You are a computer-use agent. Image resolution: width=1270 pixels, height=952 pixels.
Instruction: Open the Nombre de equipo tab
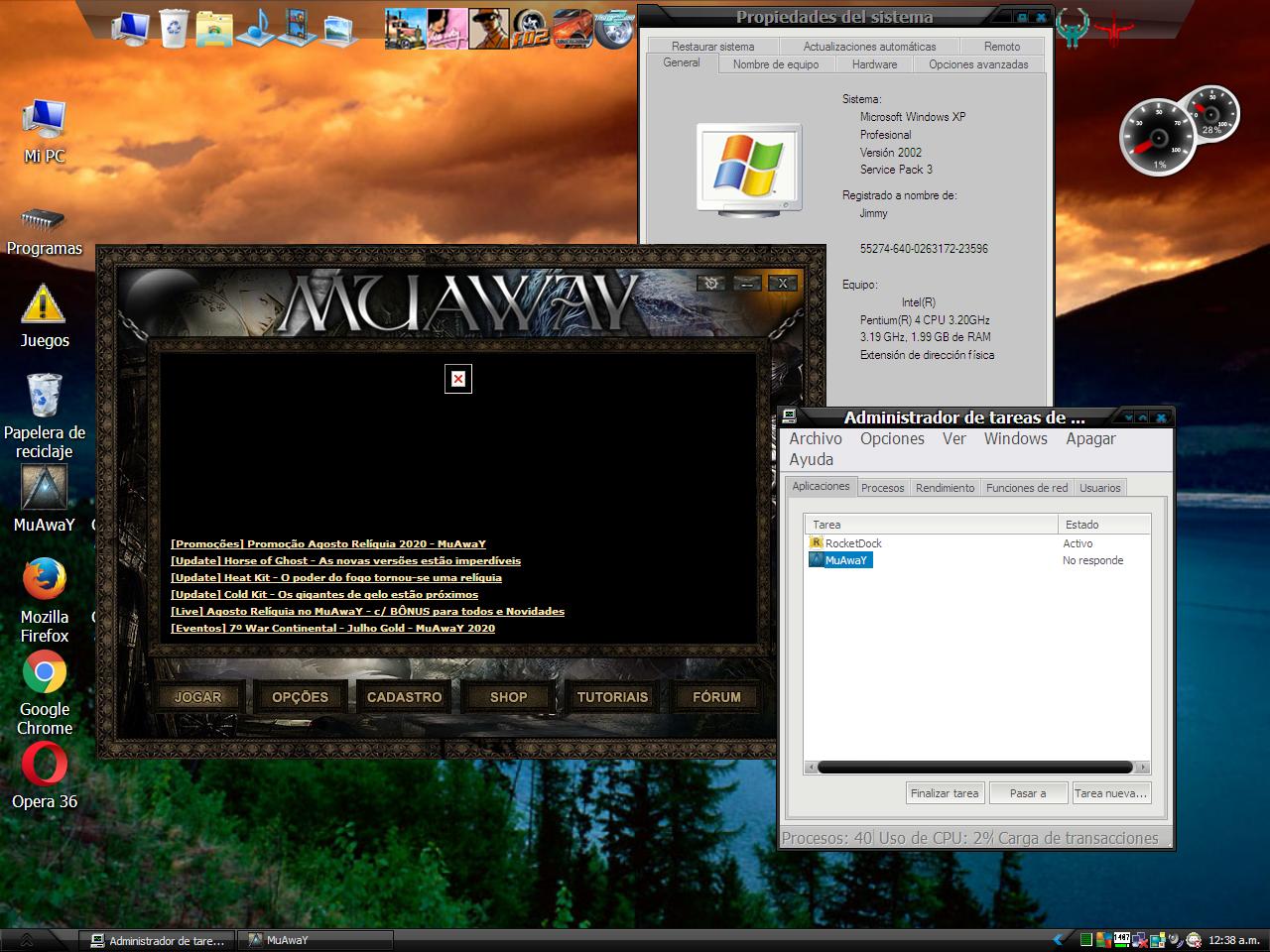click(776, 64)
